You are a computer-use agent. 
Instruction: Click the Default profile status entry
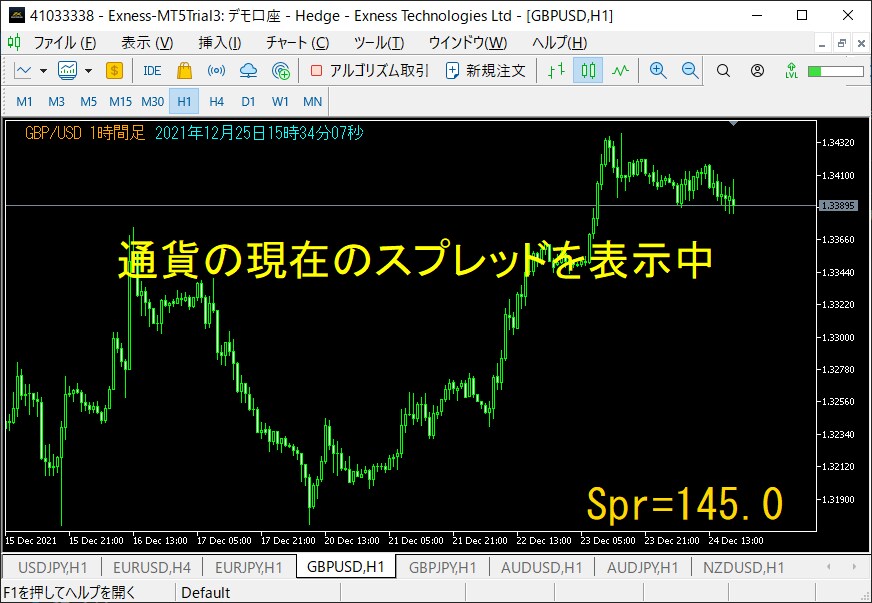coord(205,592)
